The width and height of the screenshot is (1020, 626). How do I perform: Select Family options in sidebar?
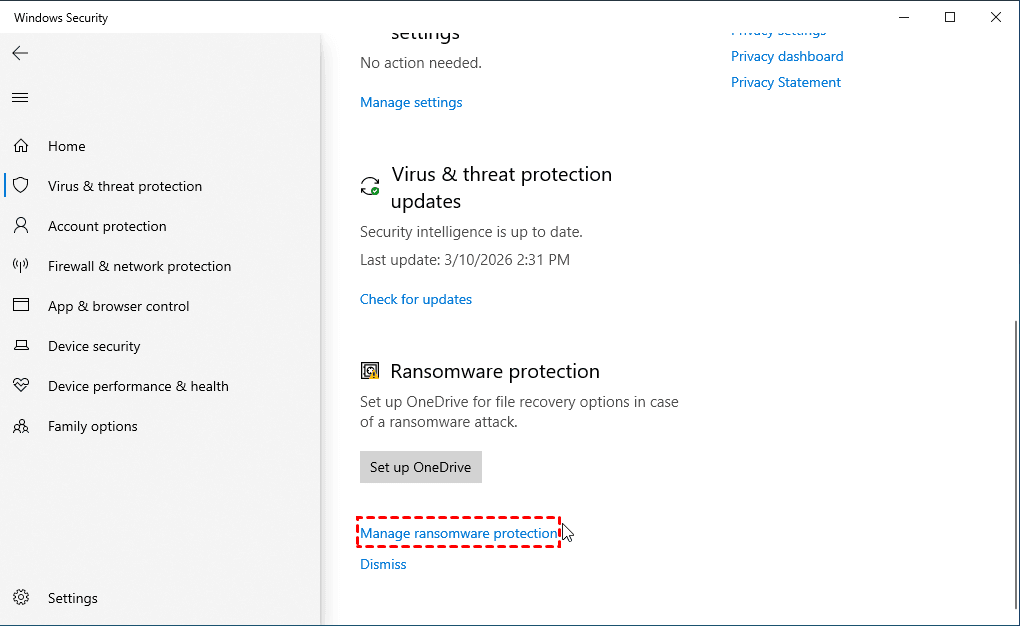pos(93,426)
